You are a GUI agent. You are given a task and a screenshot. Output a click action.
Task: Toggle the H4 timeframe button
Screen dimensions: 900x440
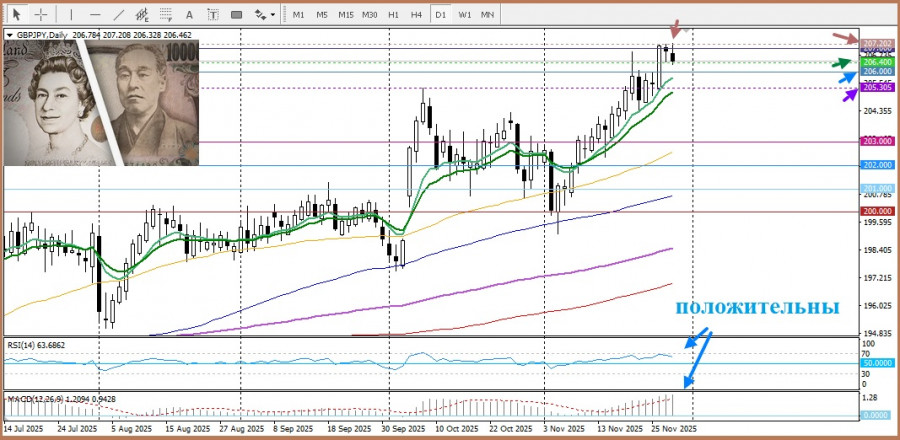point(416,15)
